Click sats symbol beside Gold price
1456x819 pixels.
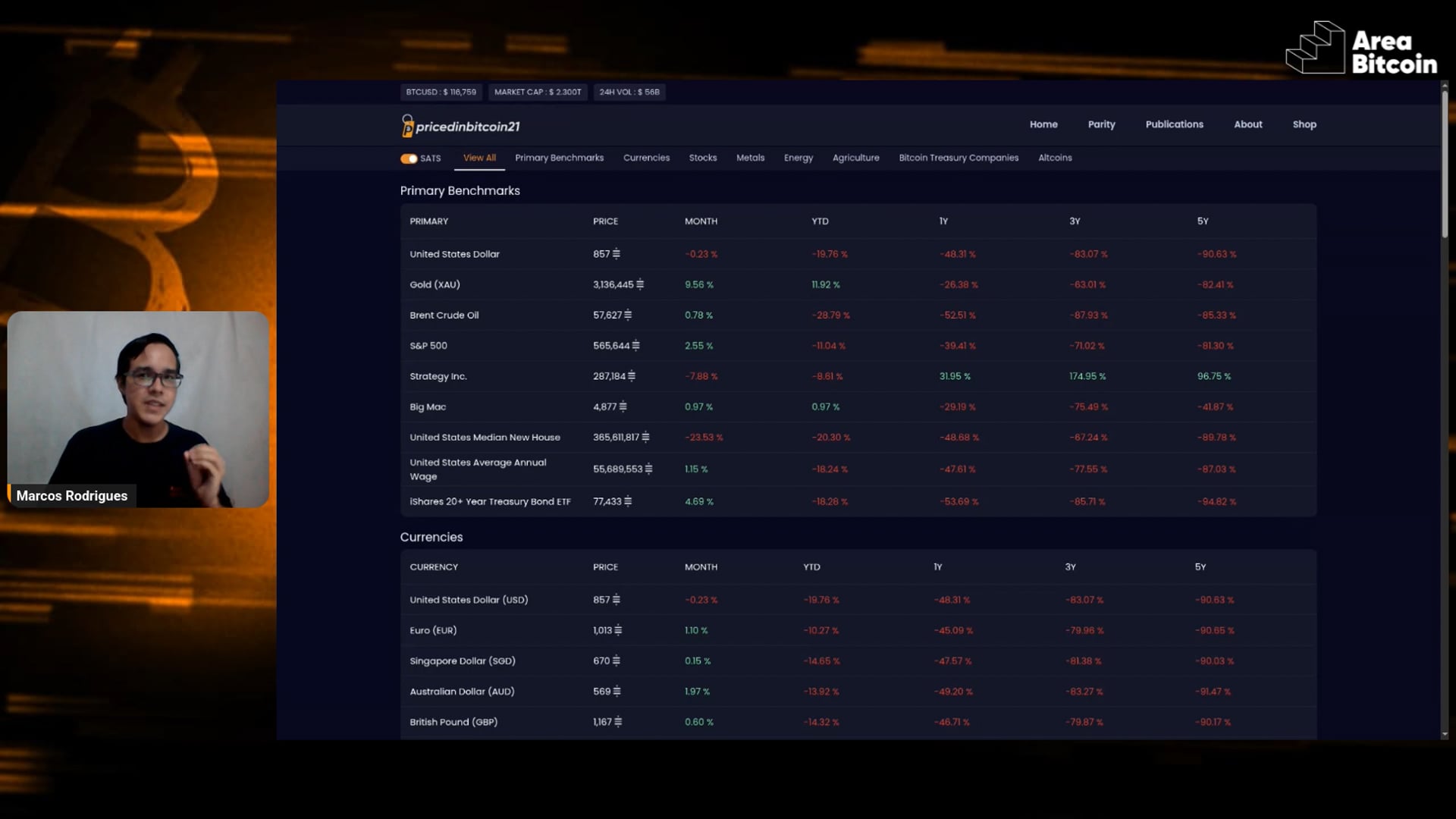pos(640,284)
